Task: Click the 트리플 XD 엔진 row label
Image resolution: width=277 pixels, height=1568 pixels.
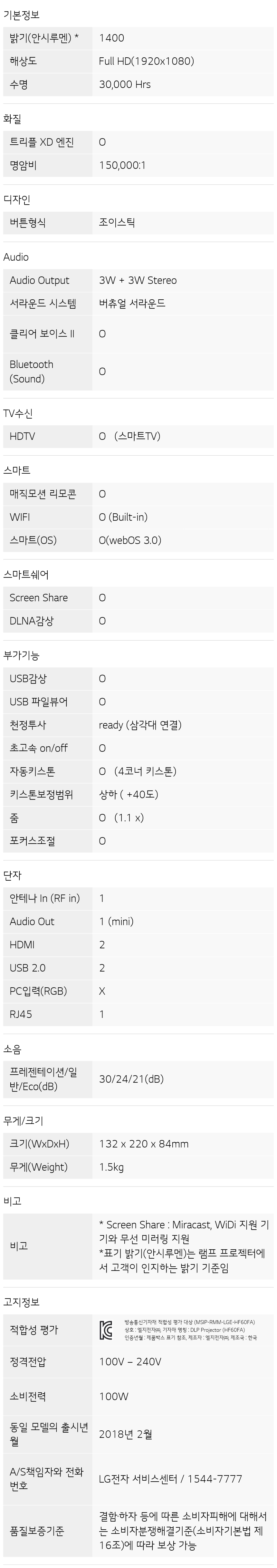Action: 42,142
